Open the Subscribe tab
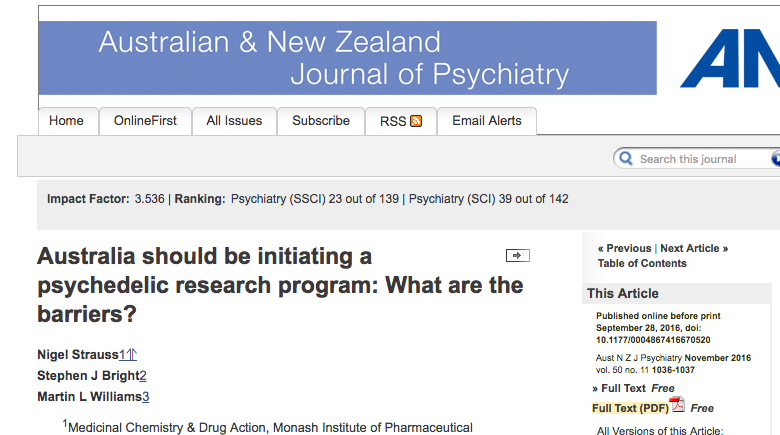 [x=321, y=121]
